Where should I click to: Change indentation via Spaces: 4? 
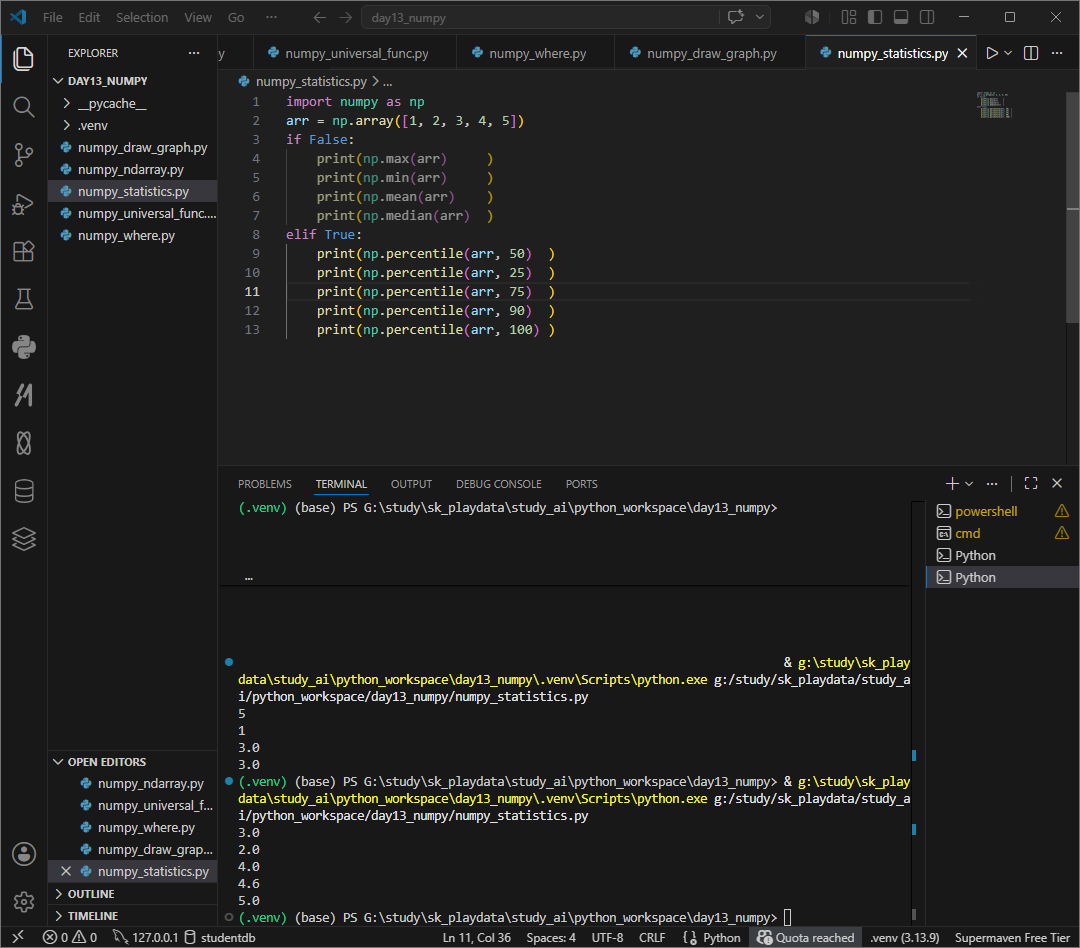click(x=550, y=937)
